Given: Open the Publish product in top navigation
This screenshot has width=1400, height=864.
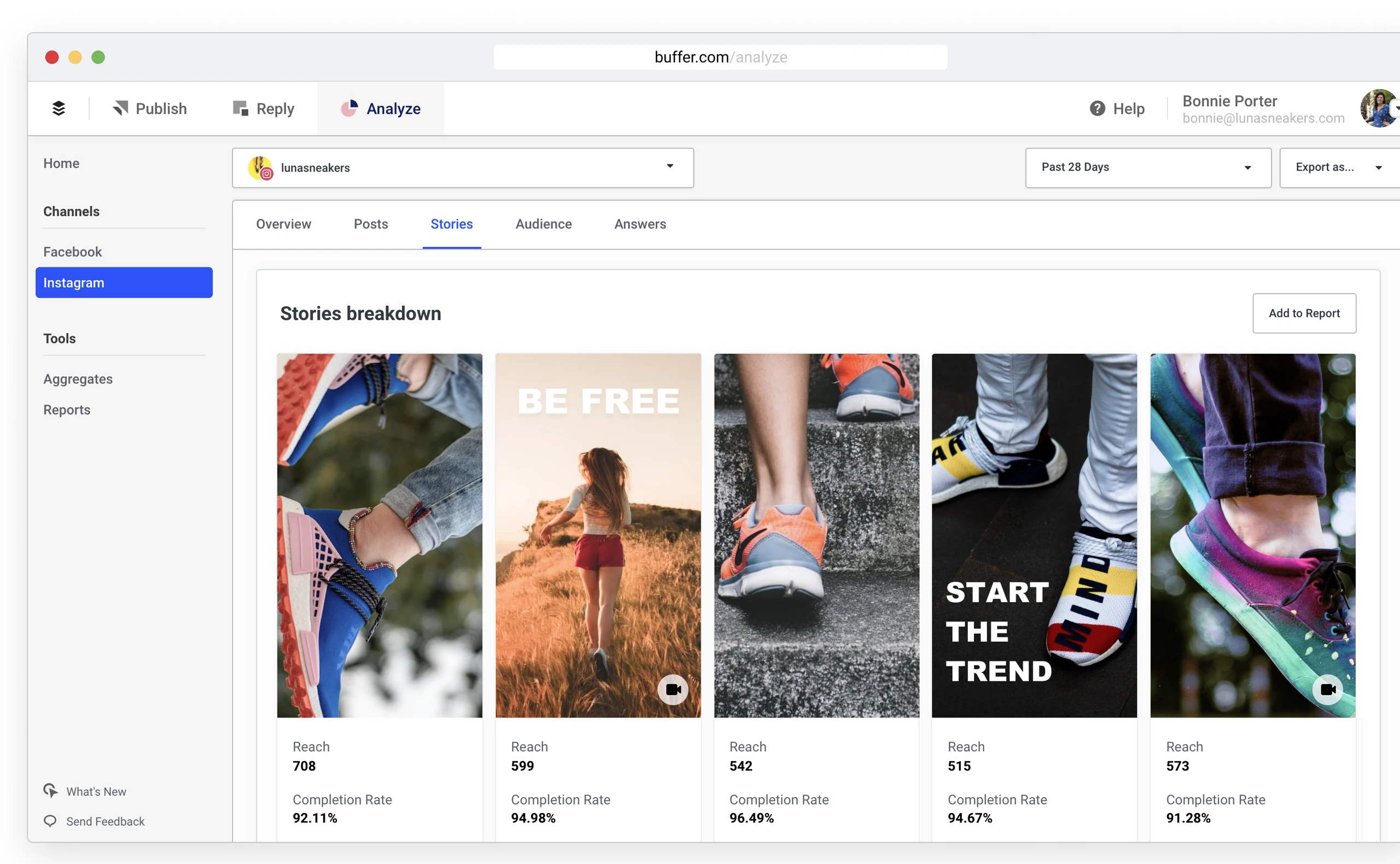Looking at the screenshot, I should click(150, 109).
